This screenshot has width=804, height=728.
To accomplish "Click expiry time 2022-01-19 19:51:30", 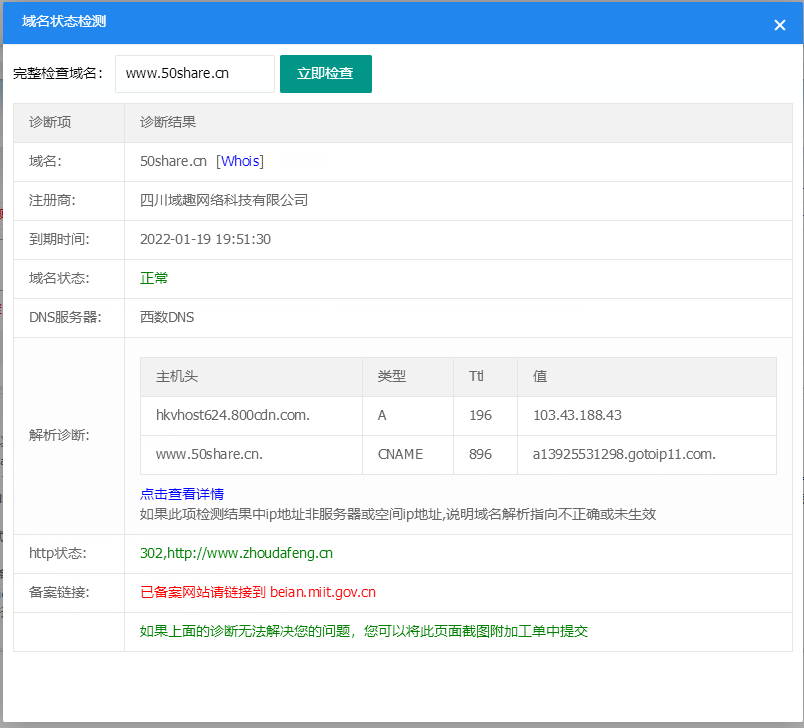I will (205, 239).
